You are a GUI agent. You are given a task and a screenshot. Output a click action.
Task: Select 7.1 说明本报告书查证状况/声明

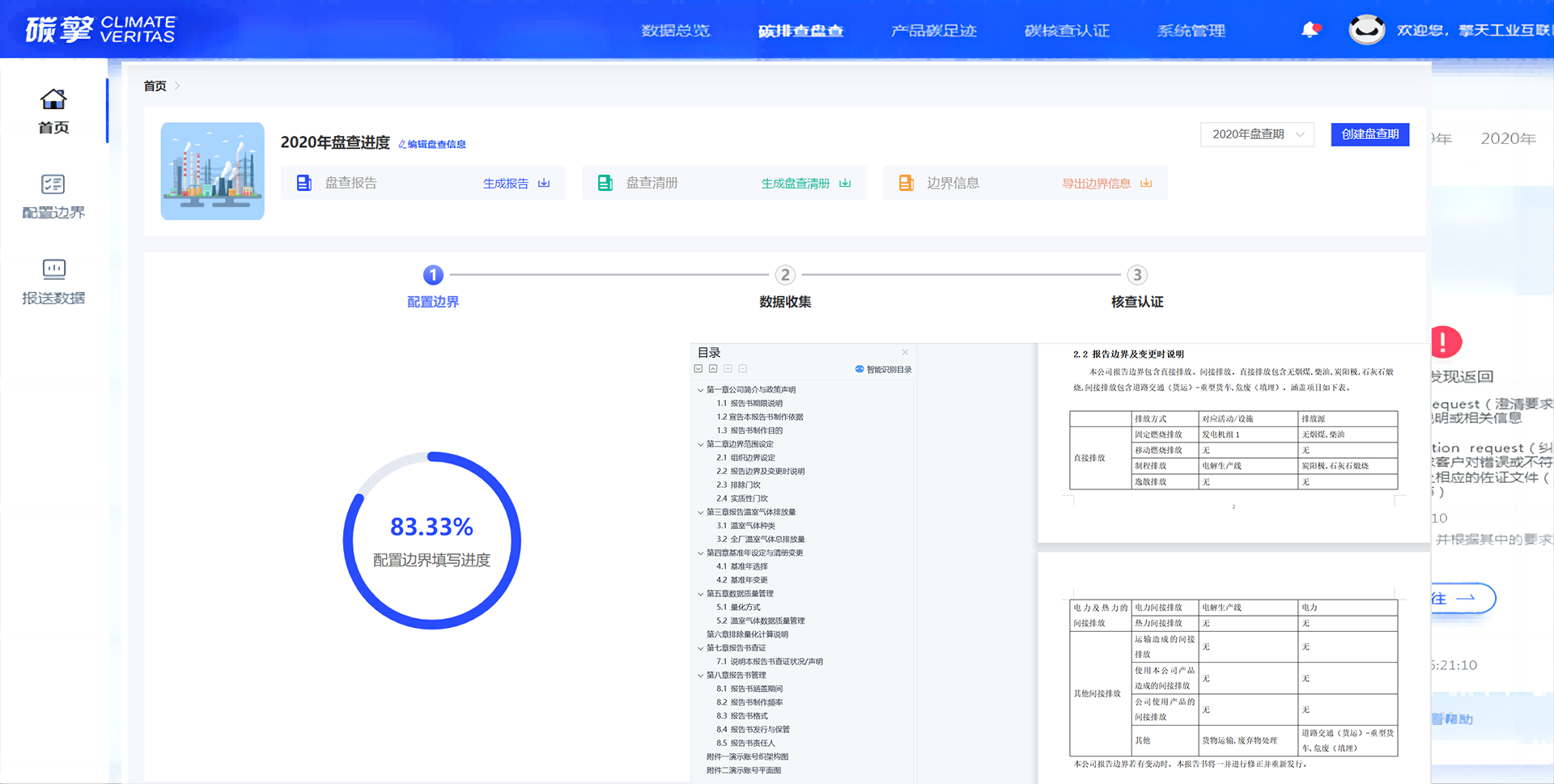click(770, 662)
